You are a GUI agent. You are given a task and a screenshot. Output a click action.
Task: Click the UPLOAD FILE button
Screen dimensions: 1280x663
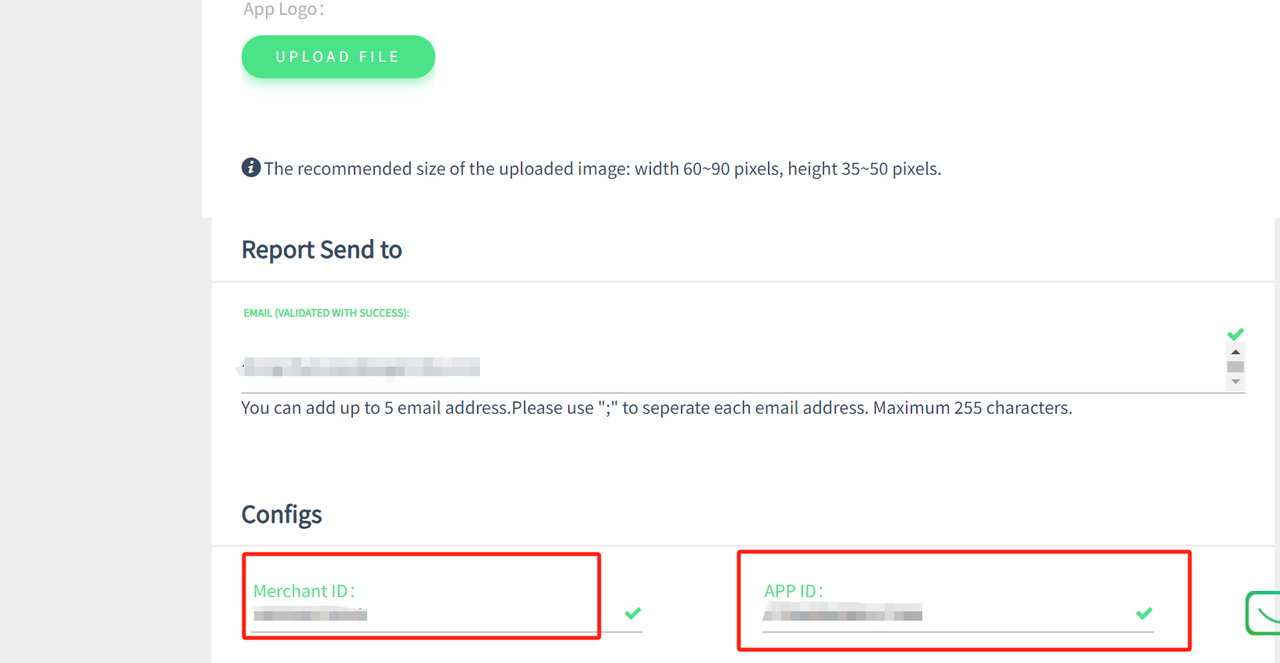point(338,57)
